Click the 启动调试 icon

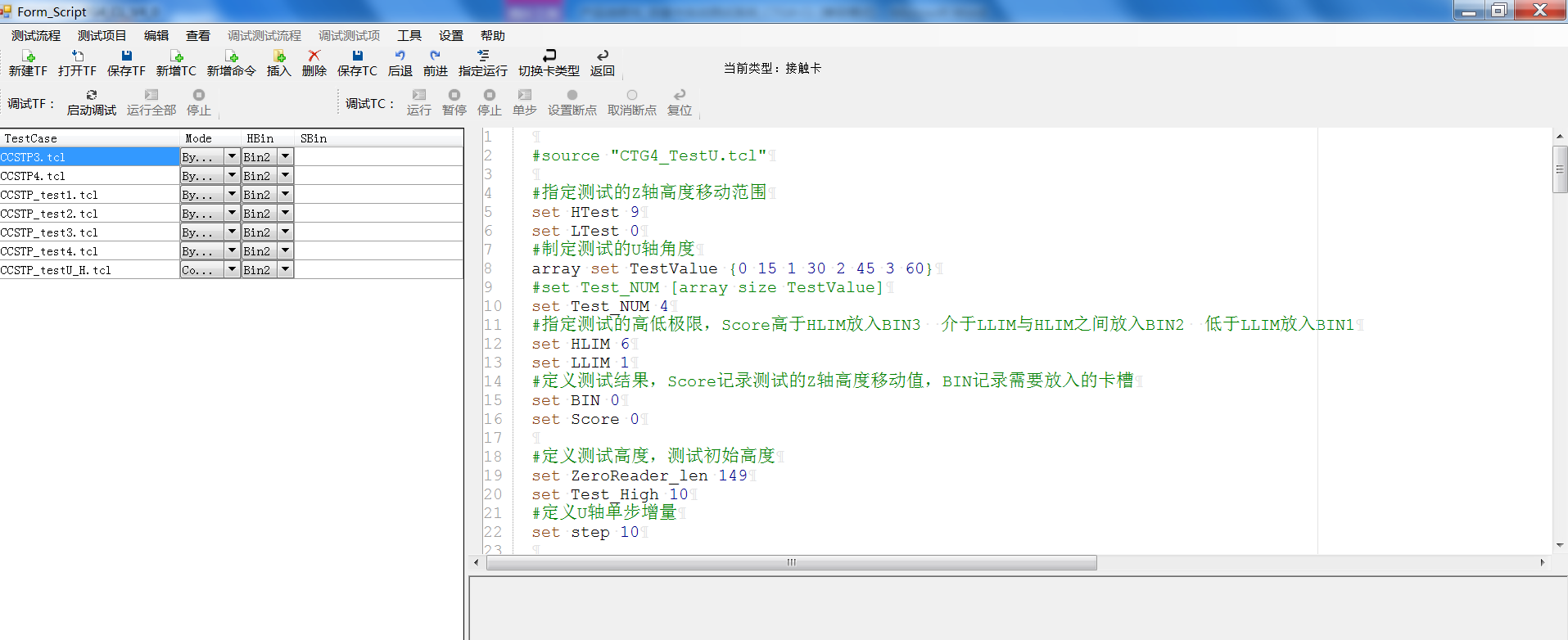click(92, 95)
